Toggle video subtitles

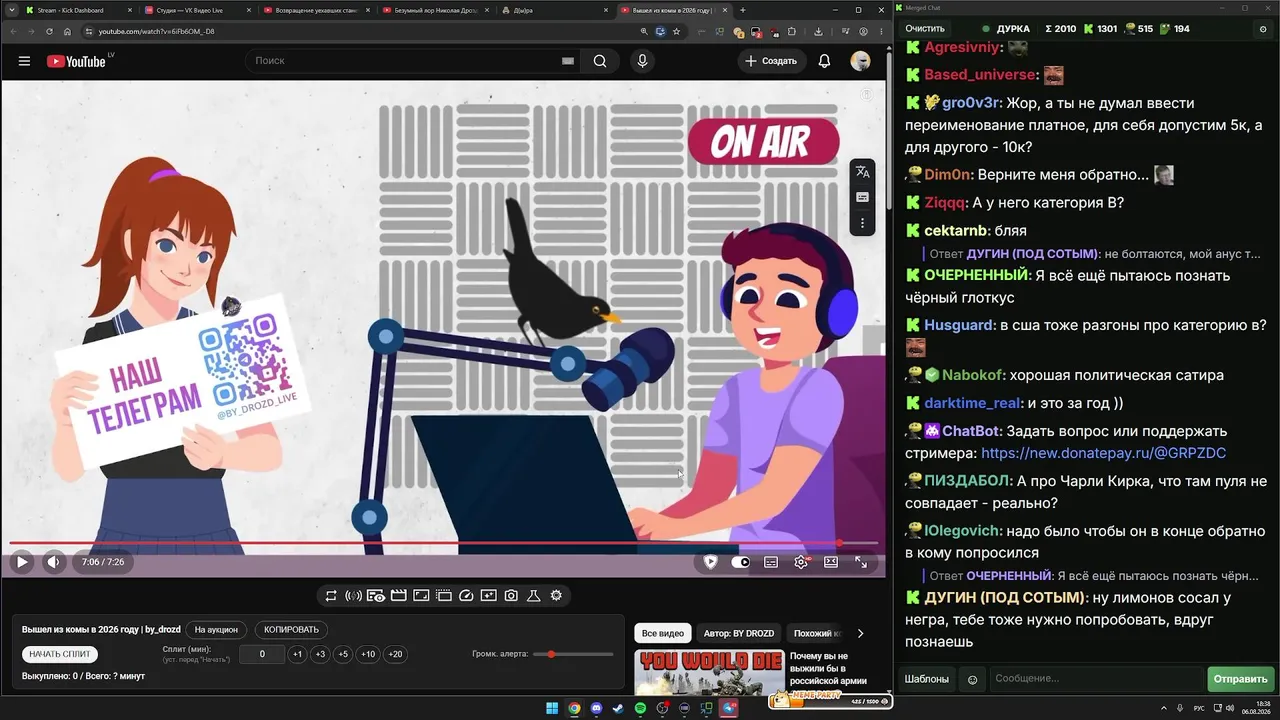click(x=771, y=562)
